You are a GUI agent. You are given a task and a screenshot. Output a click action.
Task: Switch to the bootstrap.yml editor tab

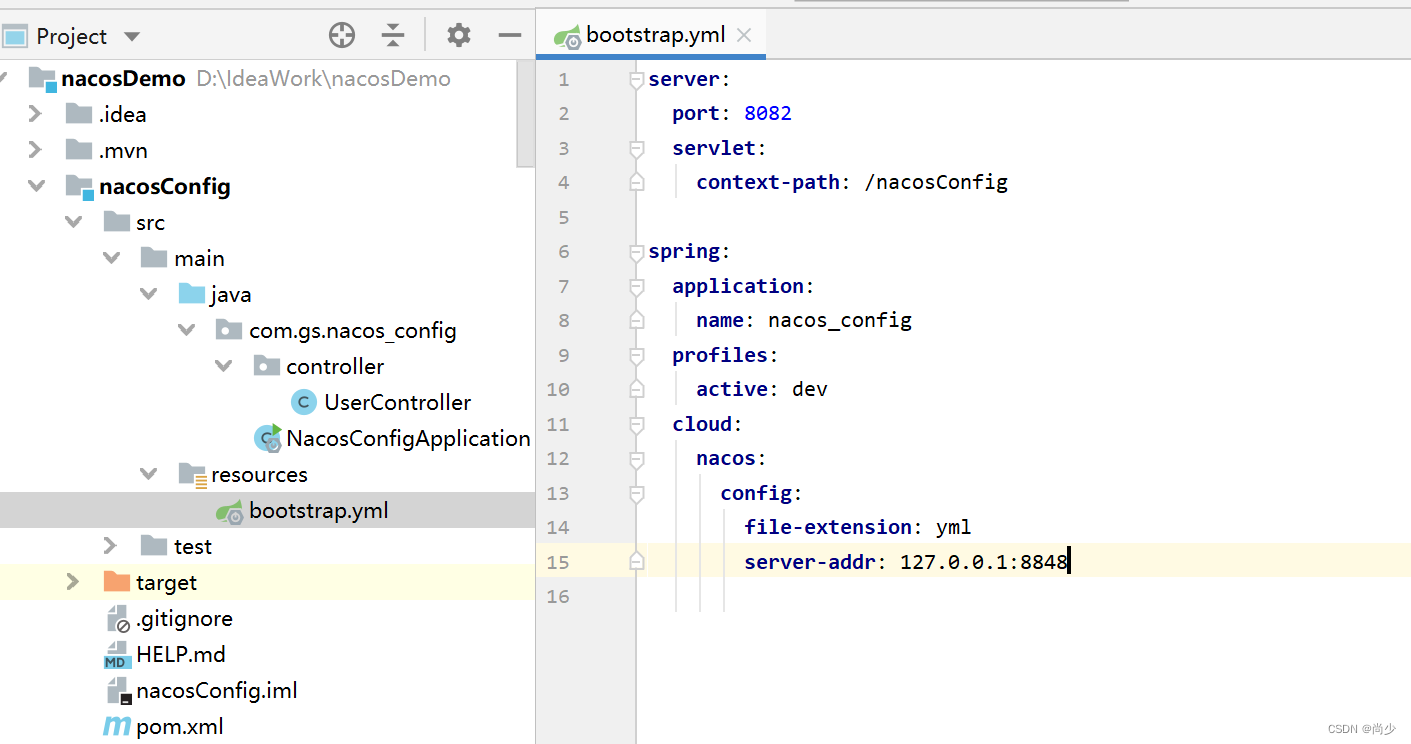(x=652, y=35)
